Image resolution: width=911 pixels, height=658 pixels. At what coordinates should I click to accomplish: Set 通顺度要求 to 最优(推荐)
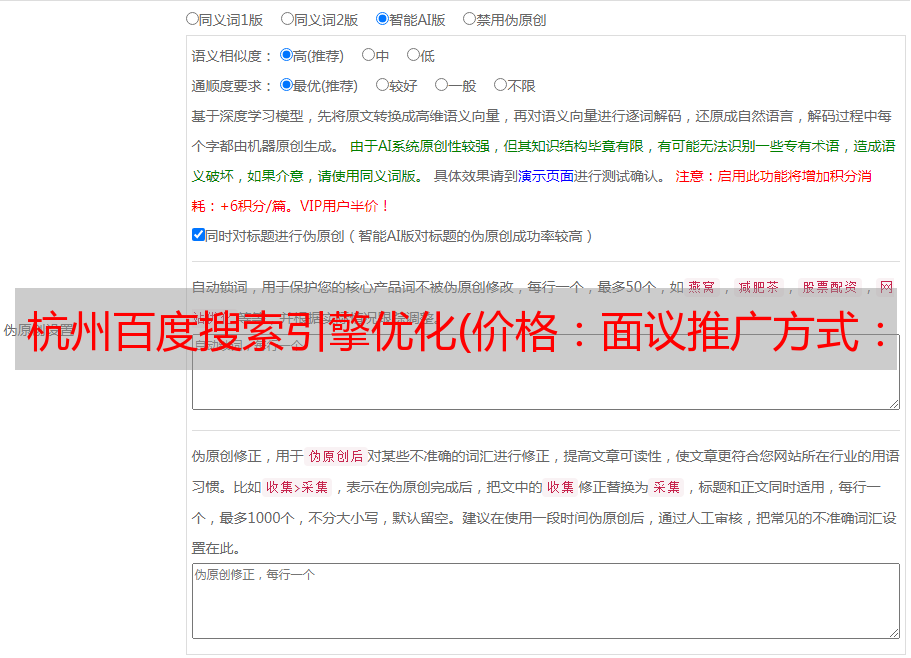(x=286, y=85)
